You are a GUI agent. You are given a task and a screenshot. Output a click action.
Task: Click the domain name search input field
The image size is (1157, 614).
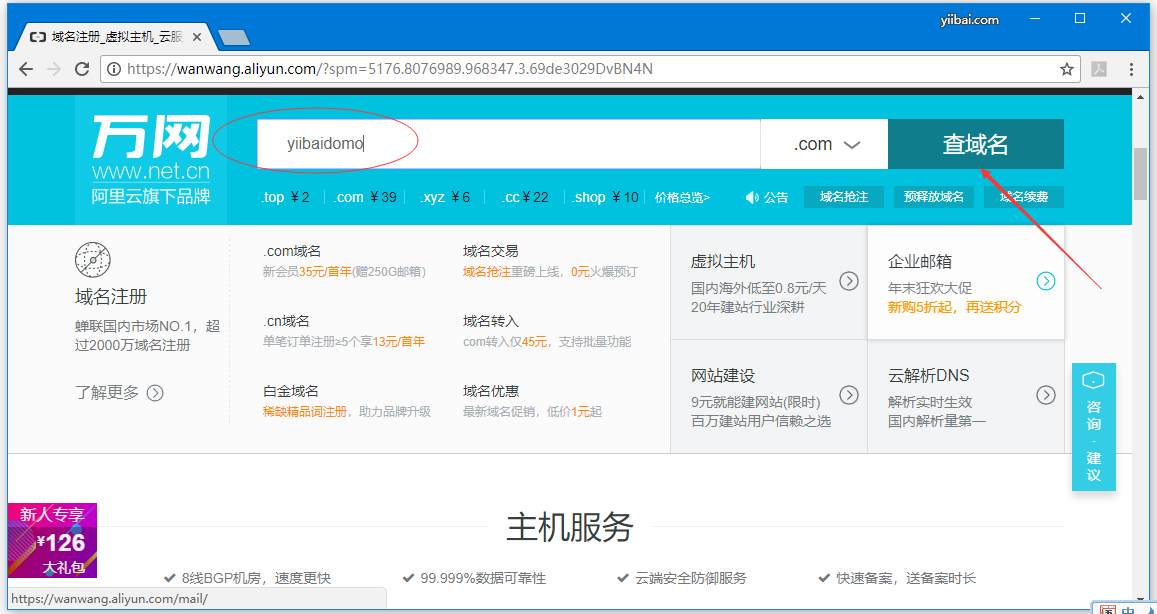tap(508, 144)
